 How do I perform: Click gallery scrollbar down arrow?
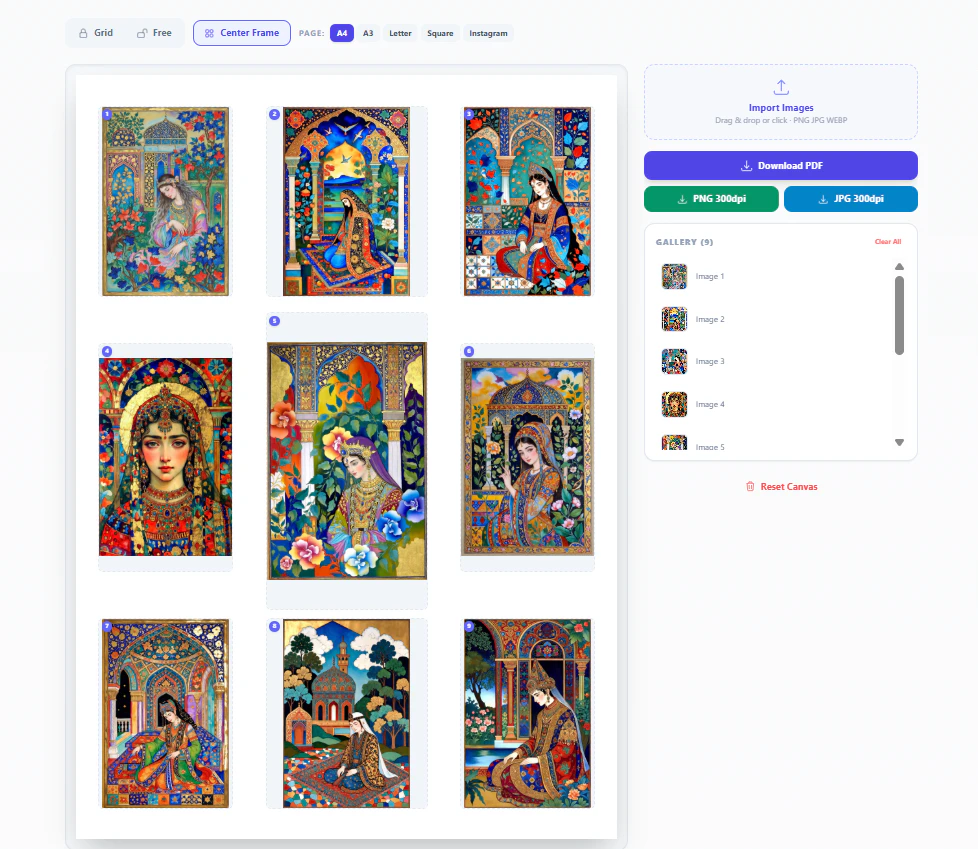(x=899, y=442)
